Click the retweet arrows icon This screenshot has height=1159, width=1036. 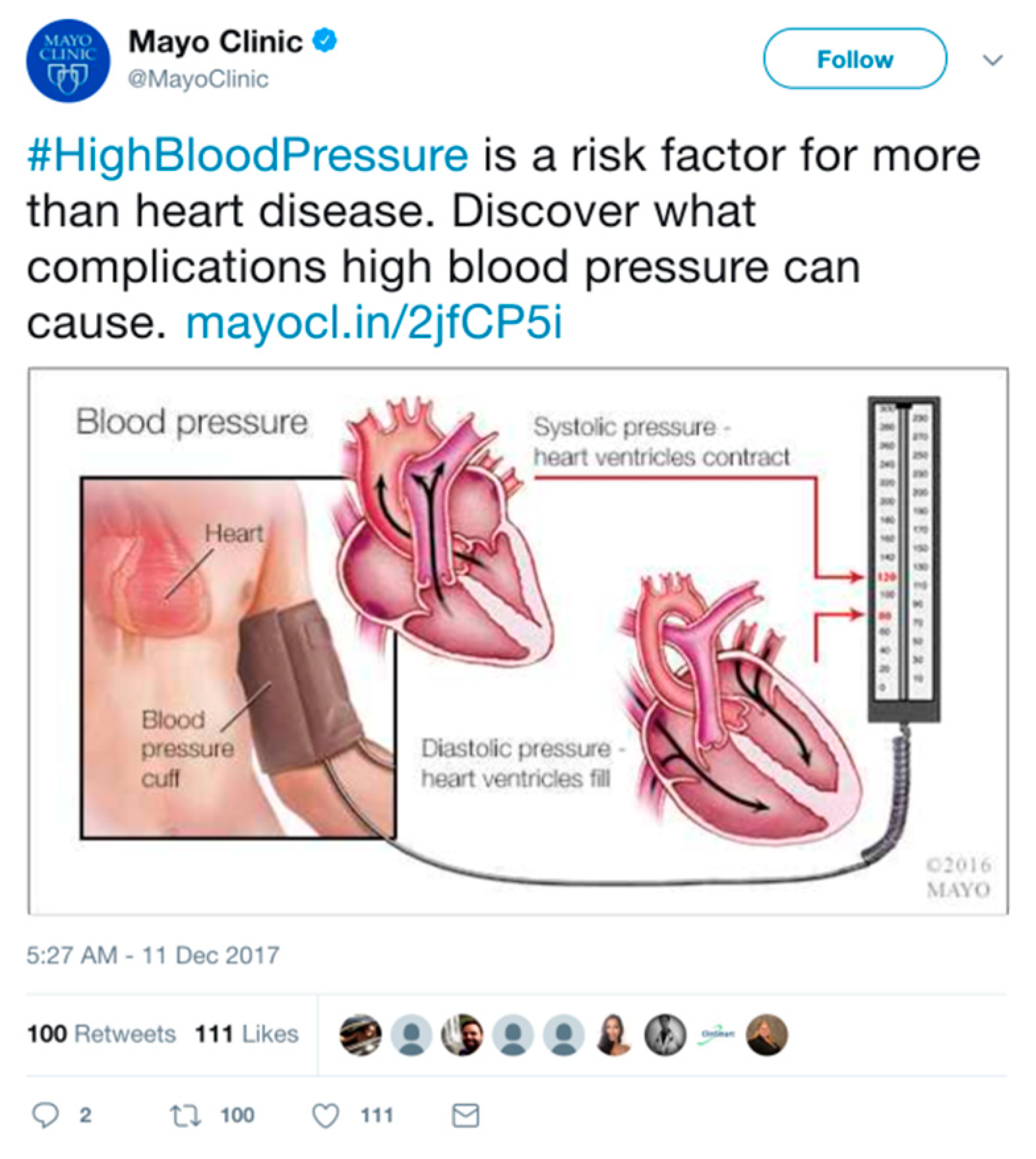click(185, 1115)
